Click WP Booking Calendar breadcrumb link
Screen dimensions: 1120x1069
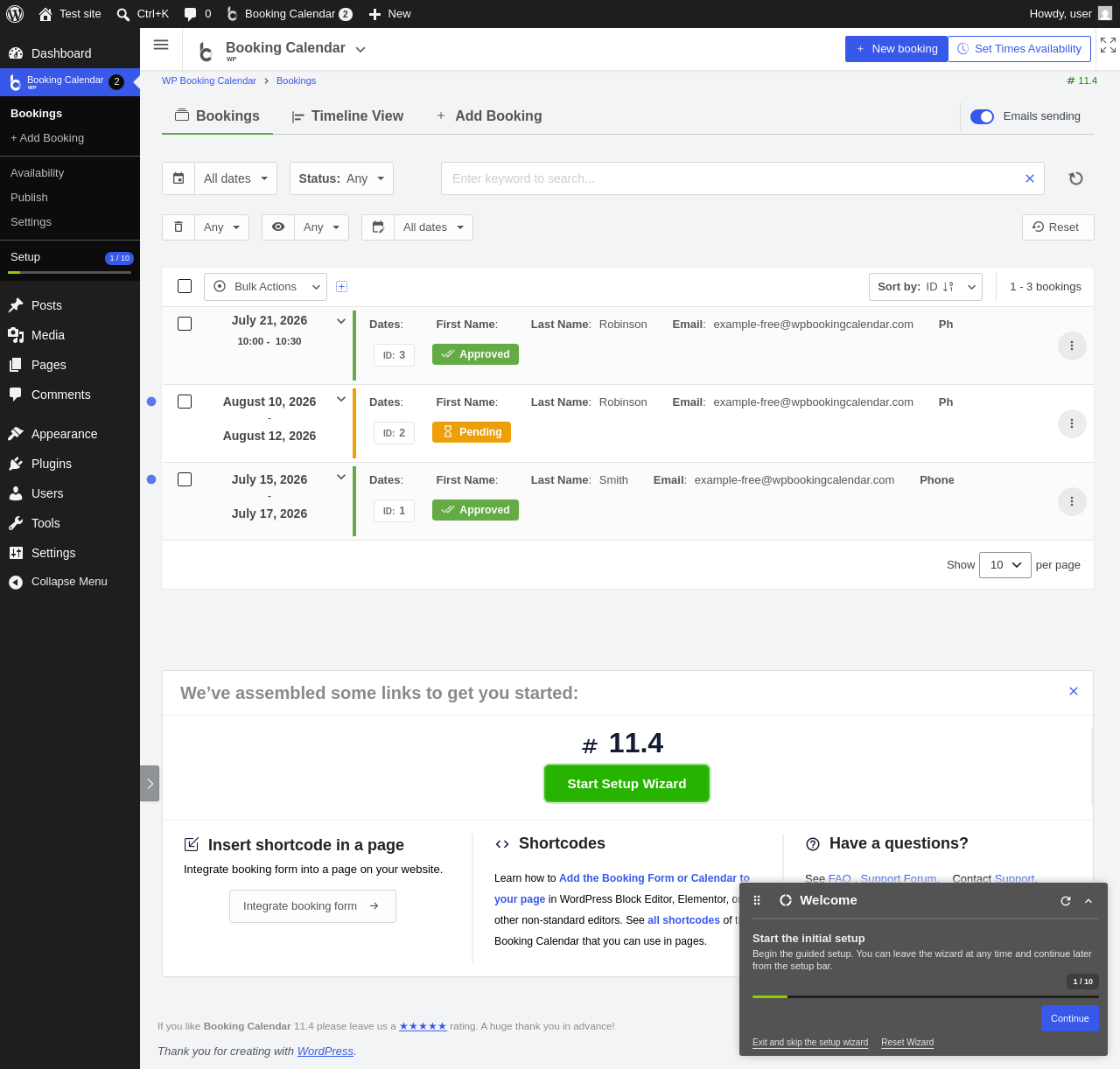click(209, 80)
